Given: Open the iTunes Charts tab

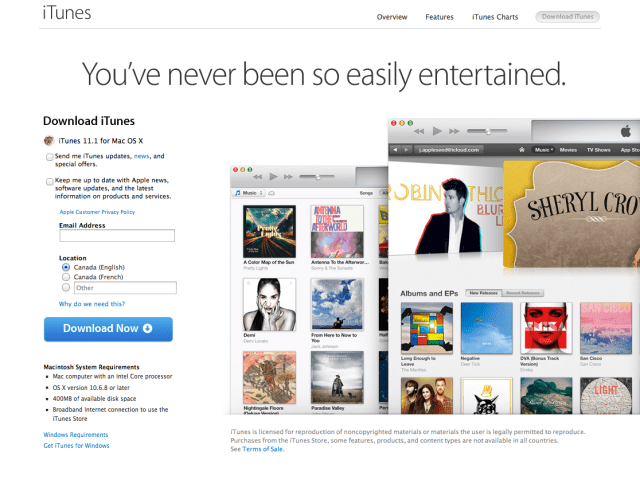Looking at the screenshot, I should coord(495,17).
